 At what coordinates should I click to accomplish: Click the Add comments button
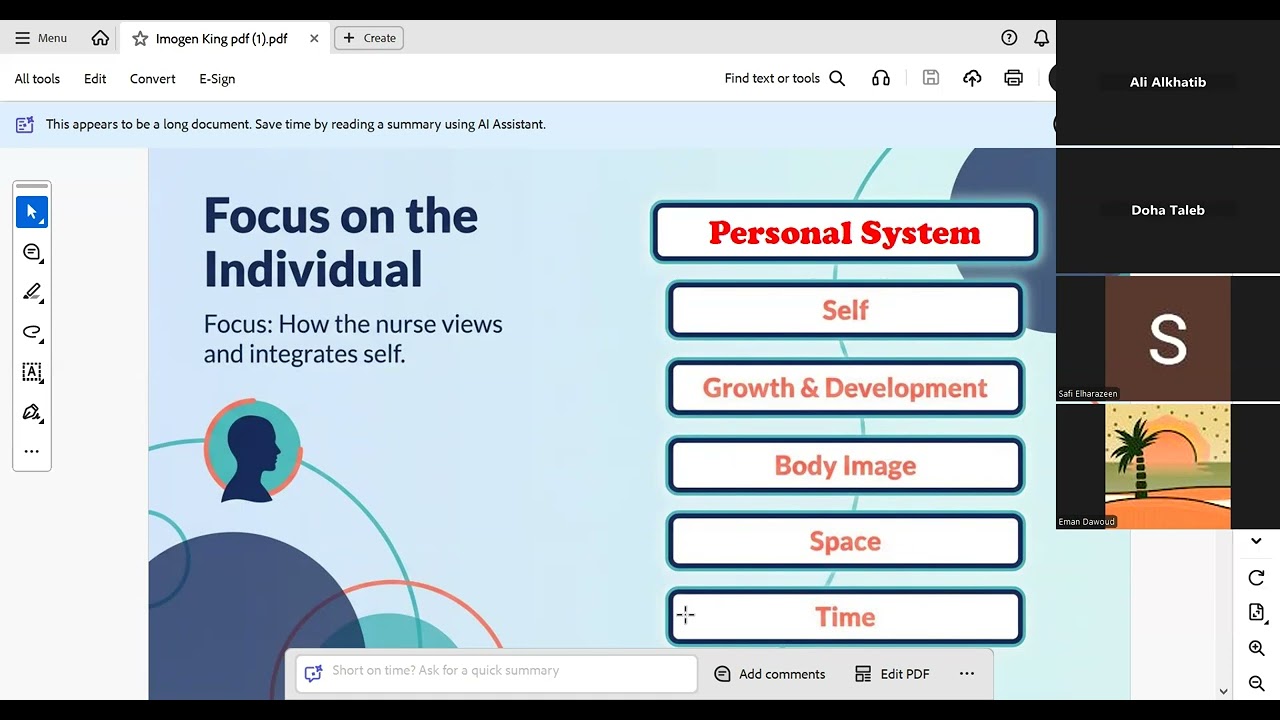tap(770, 674)
